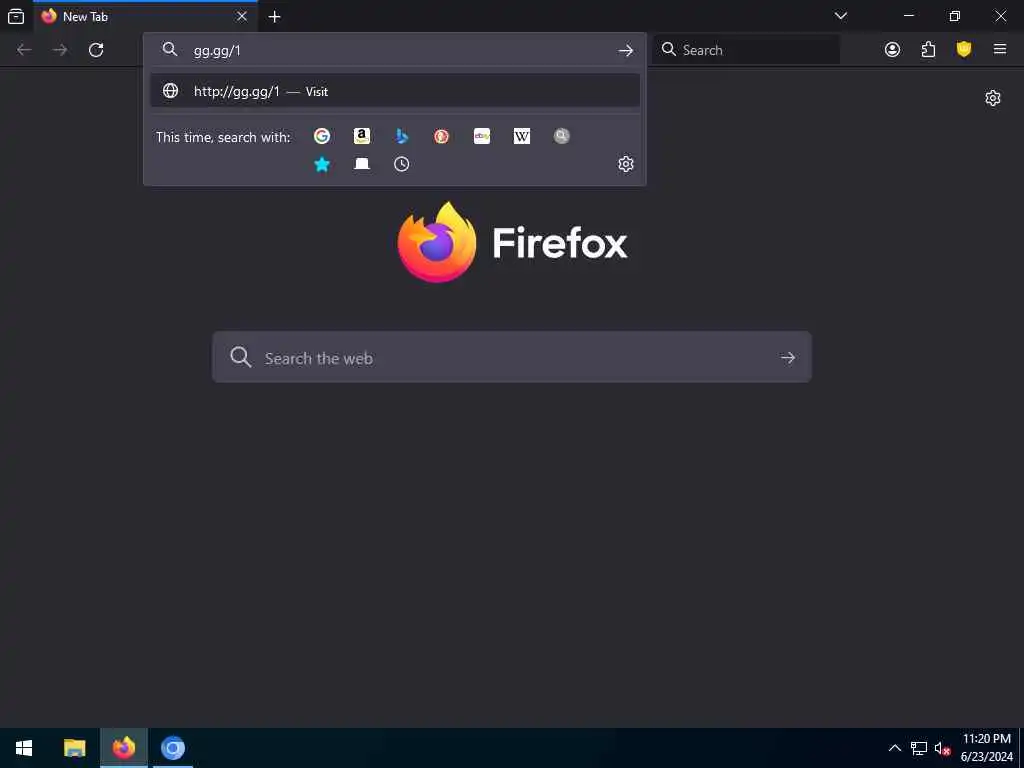Search this time with Google

[x=322, y=136]
